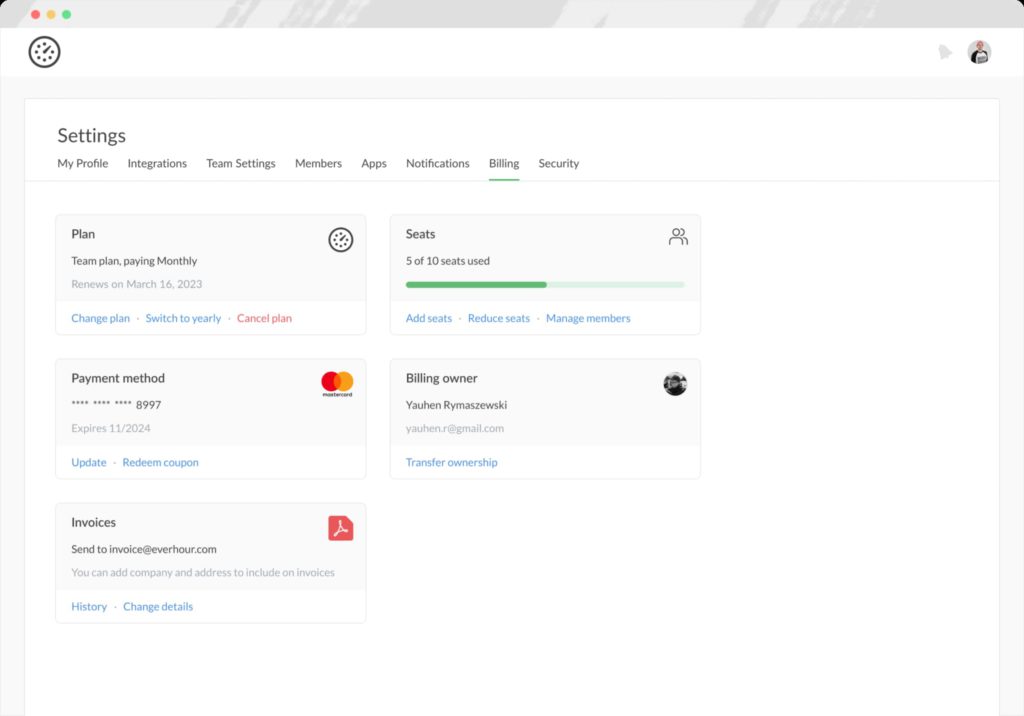Go to the Team Settings tab
Viewport: 1024px width, 716px height.
click(x=240, y=163)
